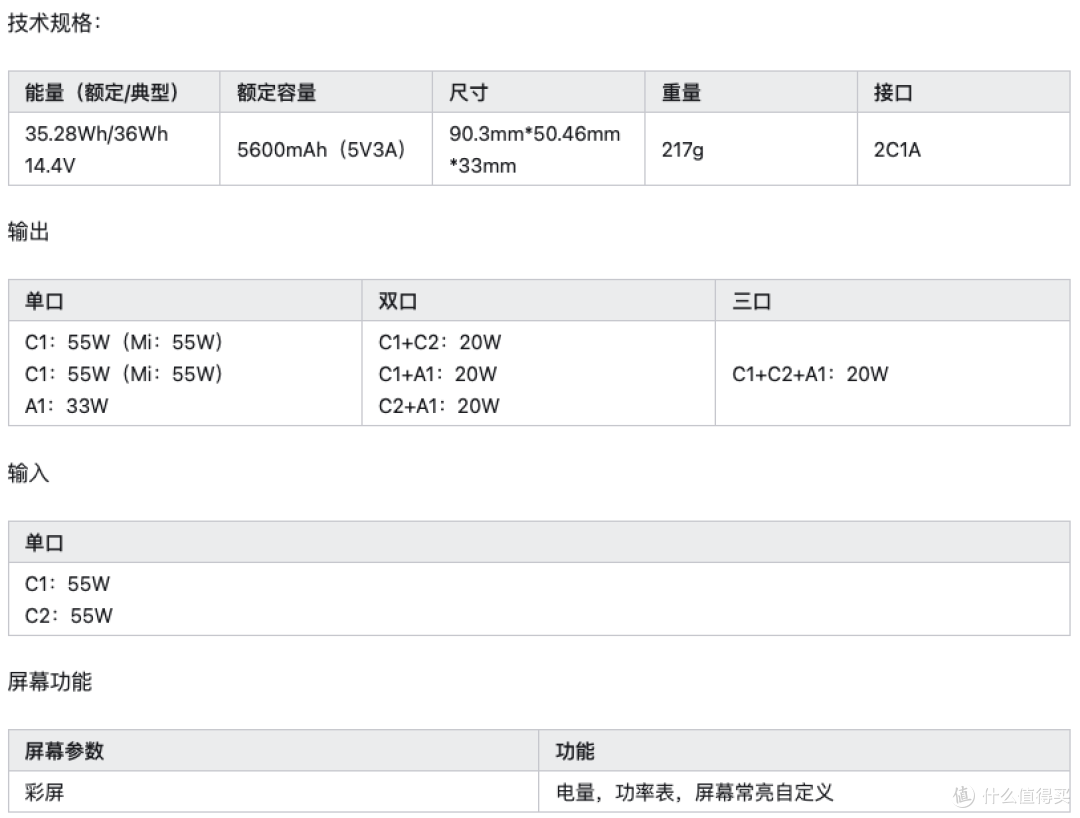Select the C1+C2+A1: 20W cell
1080x818 pixels.
coord(893,373)
